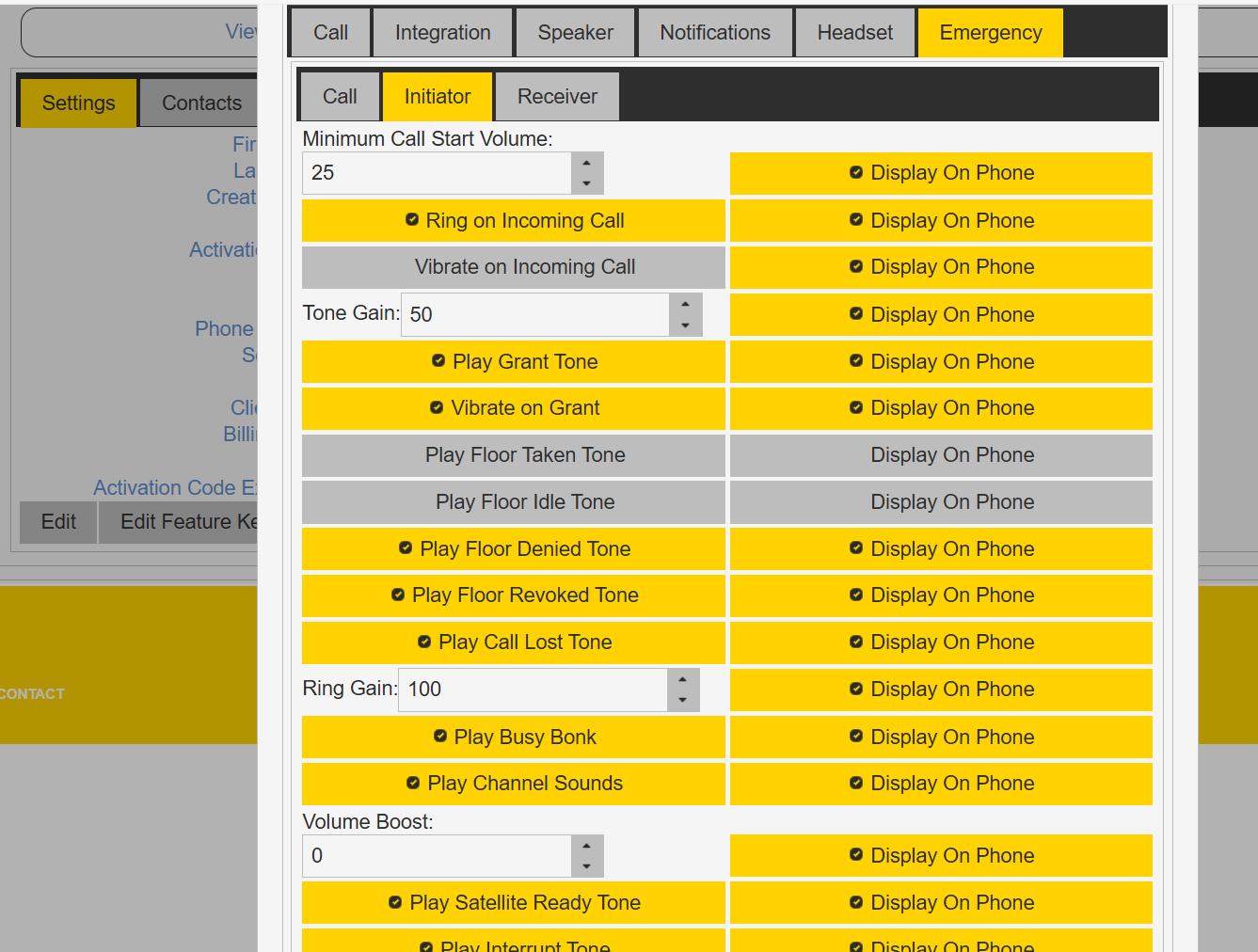Switch to the Receiver sub-tab
This screenshot has height=952, width=1258.
[557, 97]
